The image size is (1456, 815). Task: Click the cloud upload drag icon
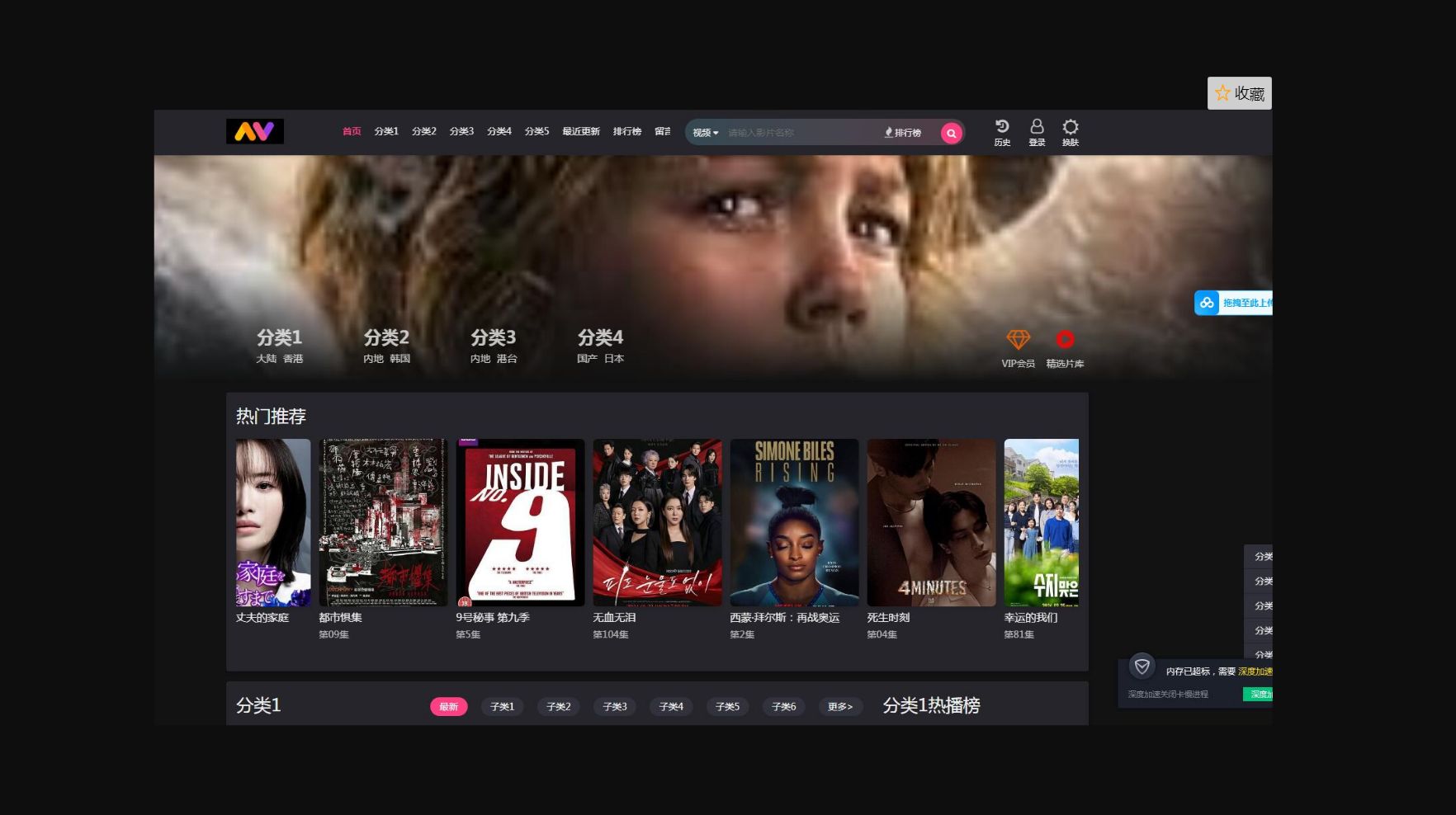[1208, 303]
